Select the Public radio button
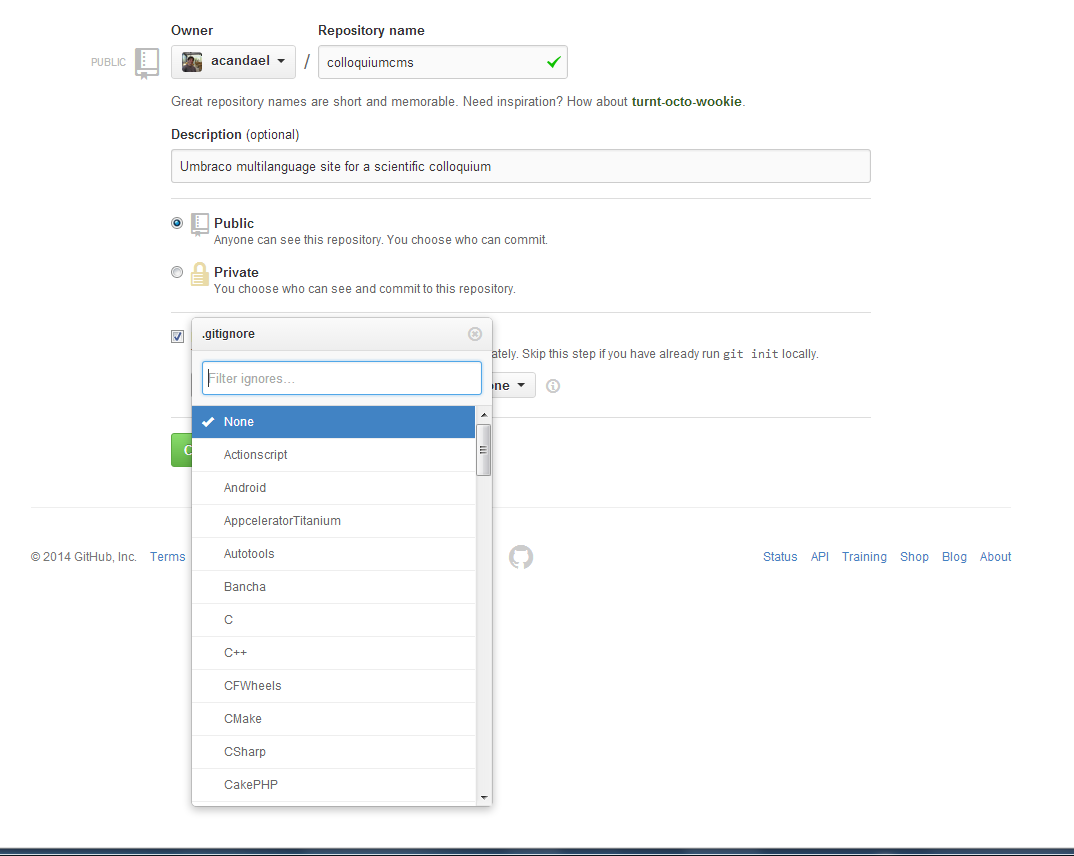1074x856 pixels. click(177, 223)
